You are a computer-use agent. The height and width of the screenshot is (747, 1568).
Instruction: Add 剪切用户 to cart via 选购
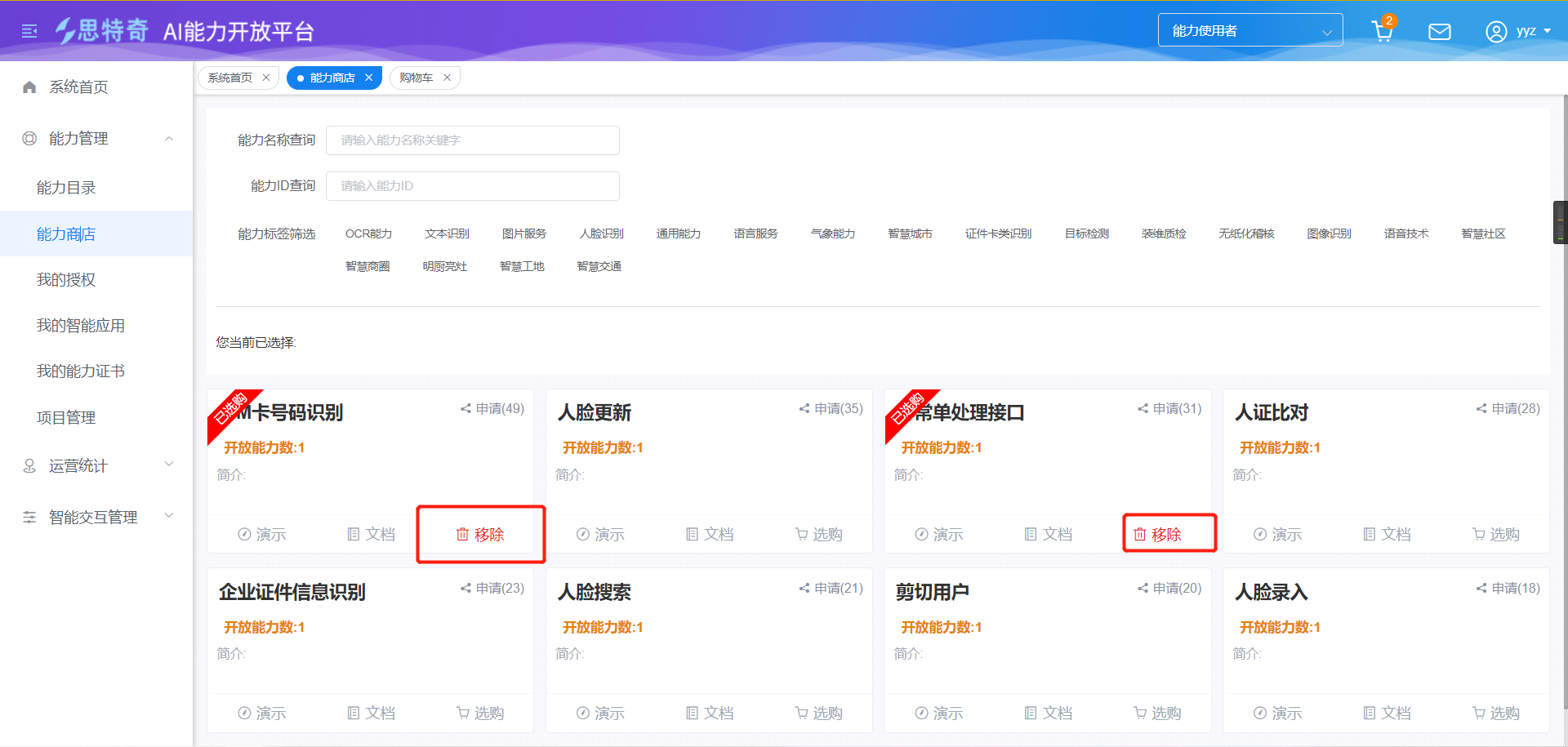1157,713
